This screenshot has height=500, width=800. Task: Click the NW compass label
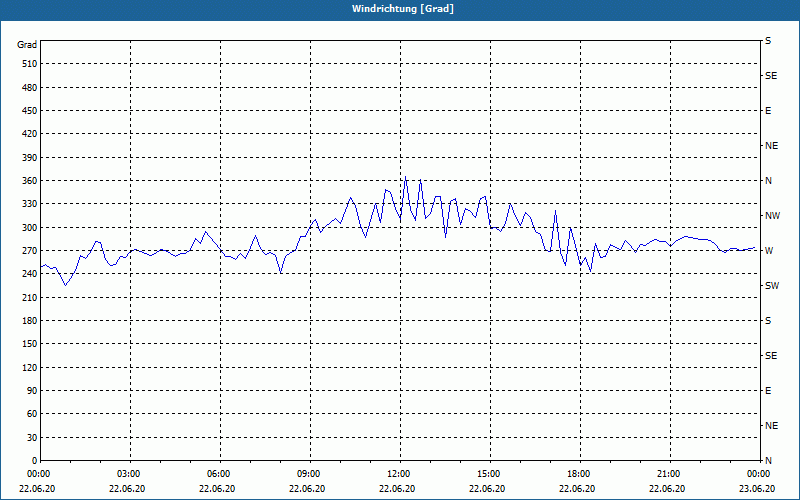772,216
